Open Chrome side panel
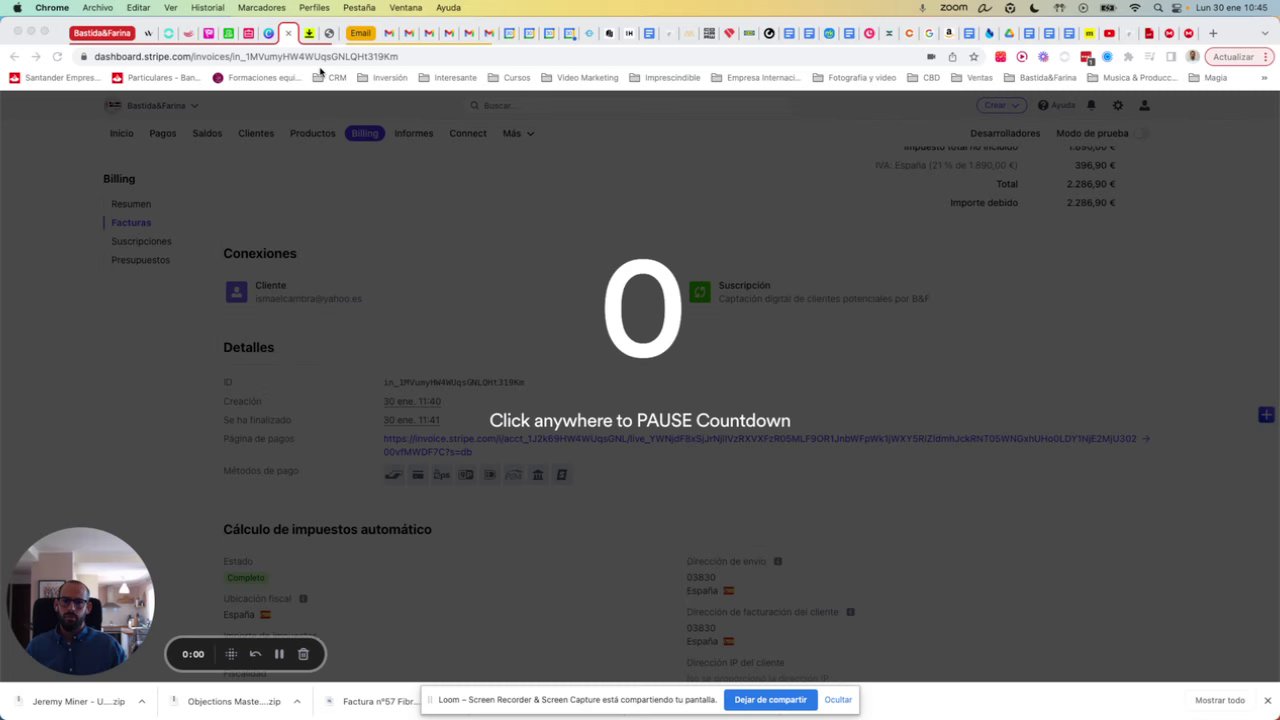The image size is (1280, 720). 1171,57
